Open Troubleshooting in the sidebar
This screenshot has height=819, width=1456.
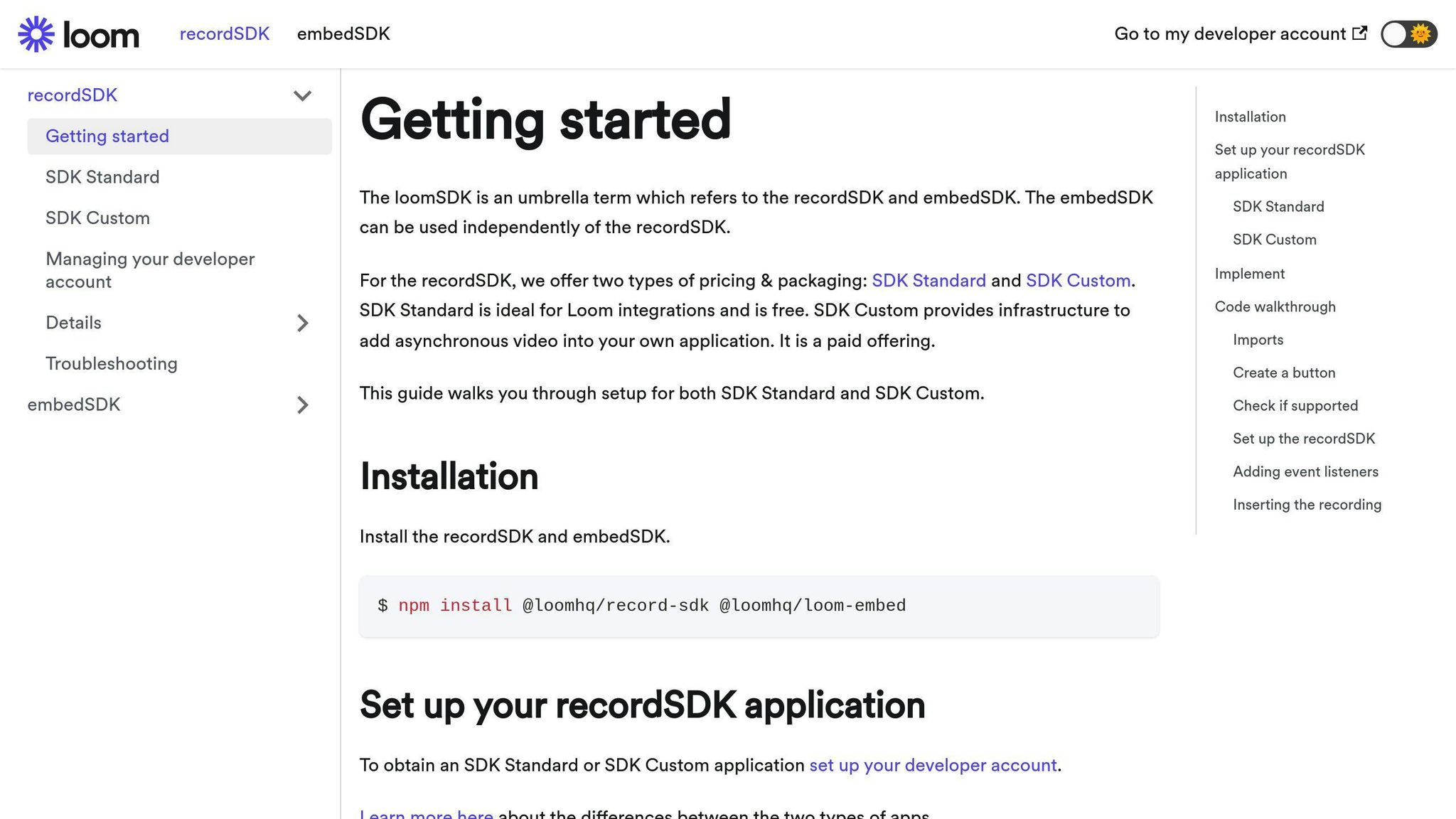tap(112, 363)
